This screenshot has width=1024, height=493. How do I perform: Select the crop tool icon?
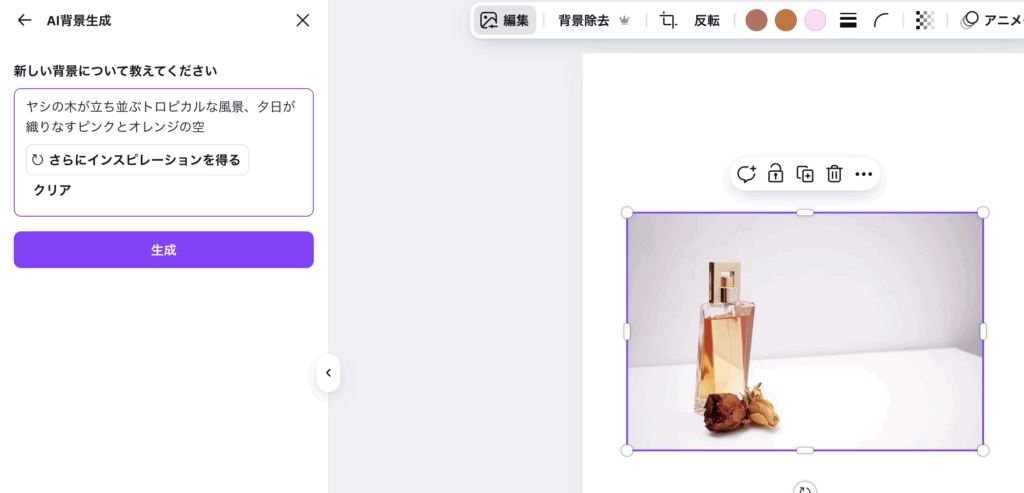[x=669, y=20]
